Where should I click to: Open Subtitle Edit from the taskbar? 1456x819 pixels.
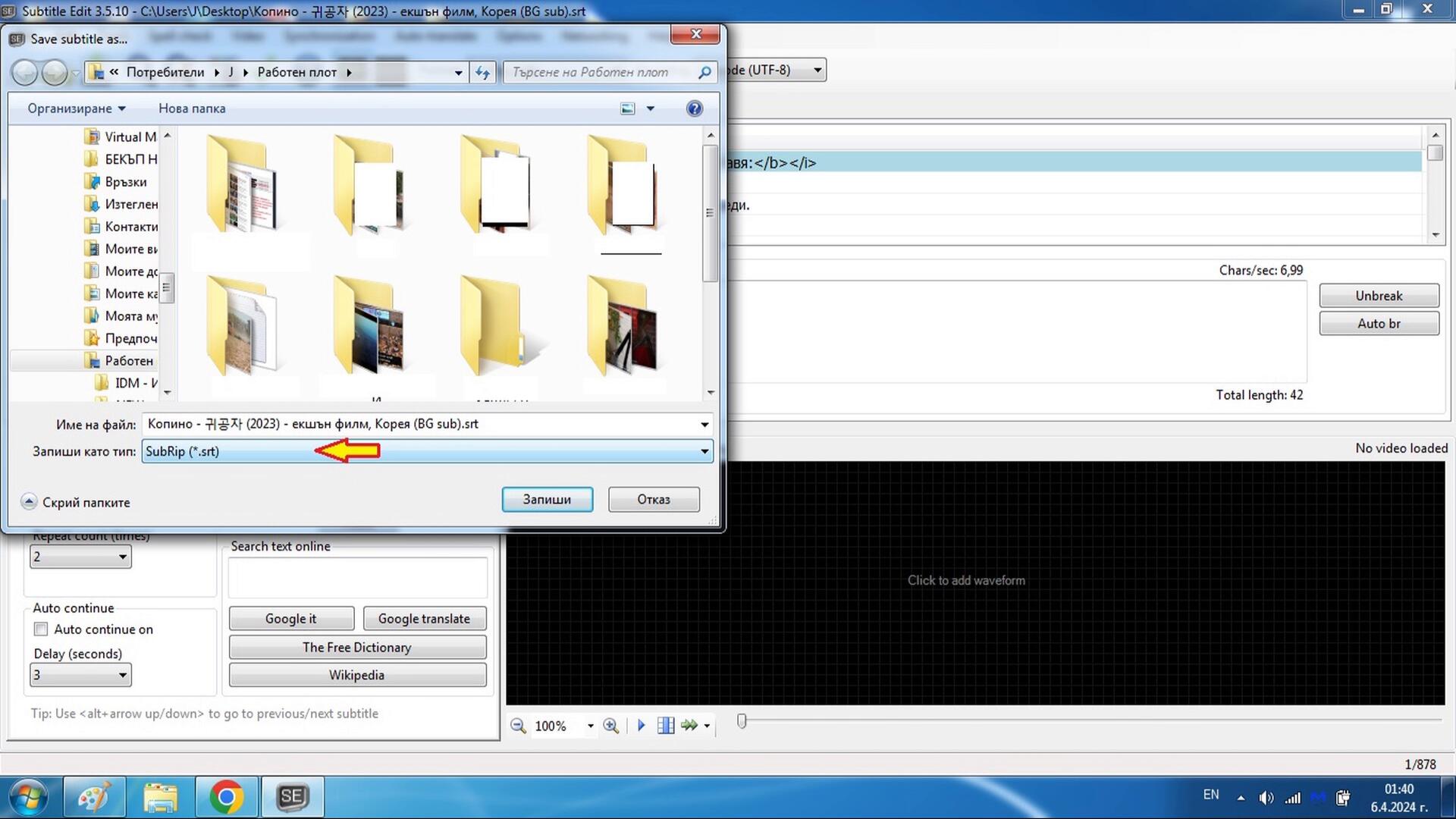(x=293, y=797)
